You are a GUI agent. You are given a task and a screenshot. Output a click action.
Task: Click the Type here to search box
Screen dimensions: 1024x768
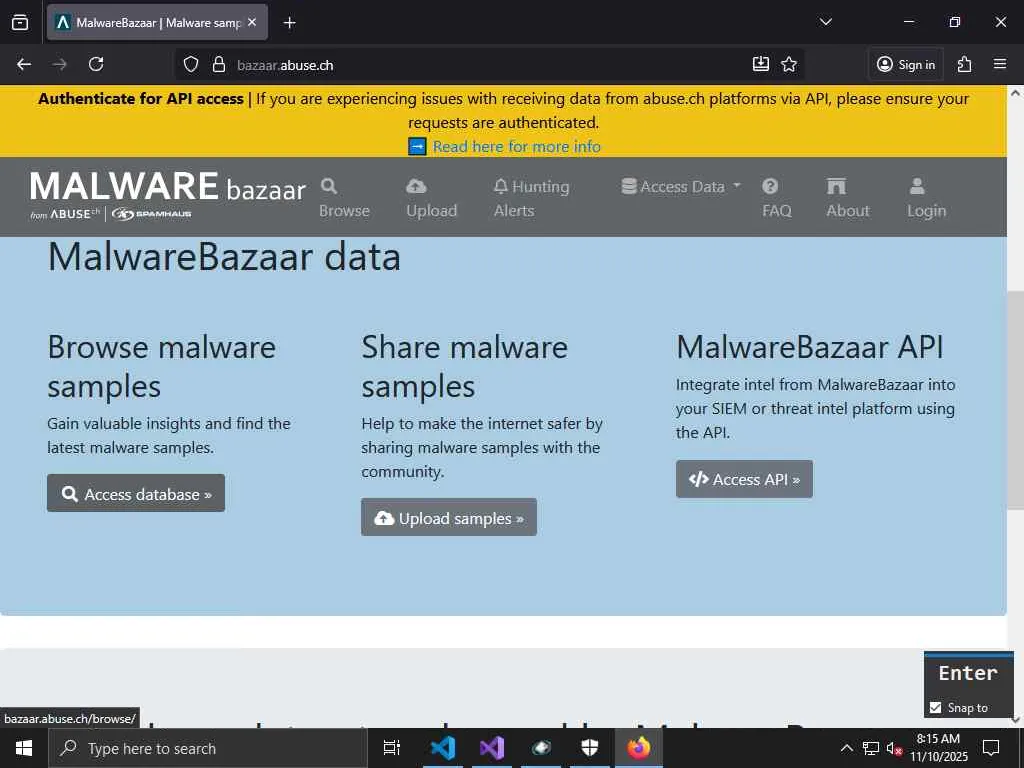pyautogui.click(x=208, y=748)
